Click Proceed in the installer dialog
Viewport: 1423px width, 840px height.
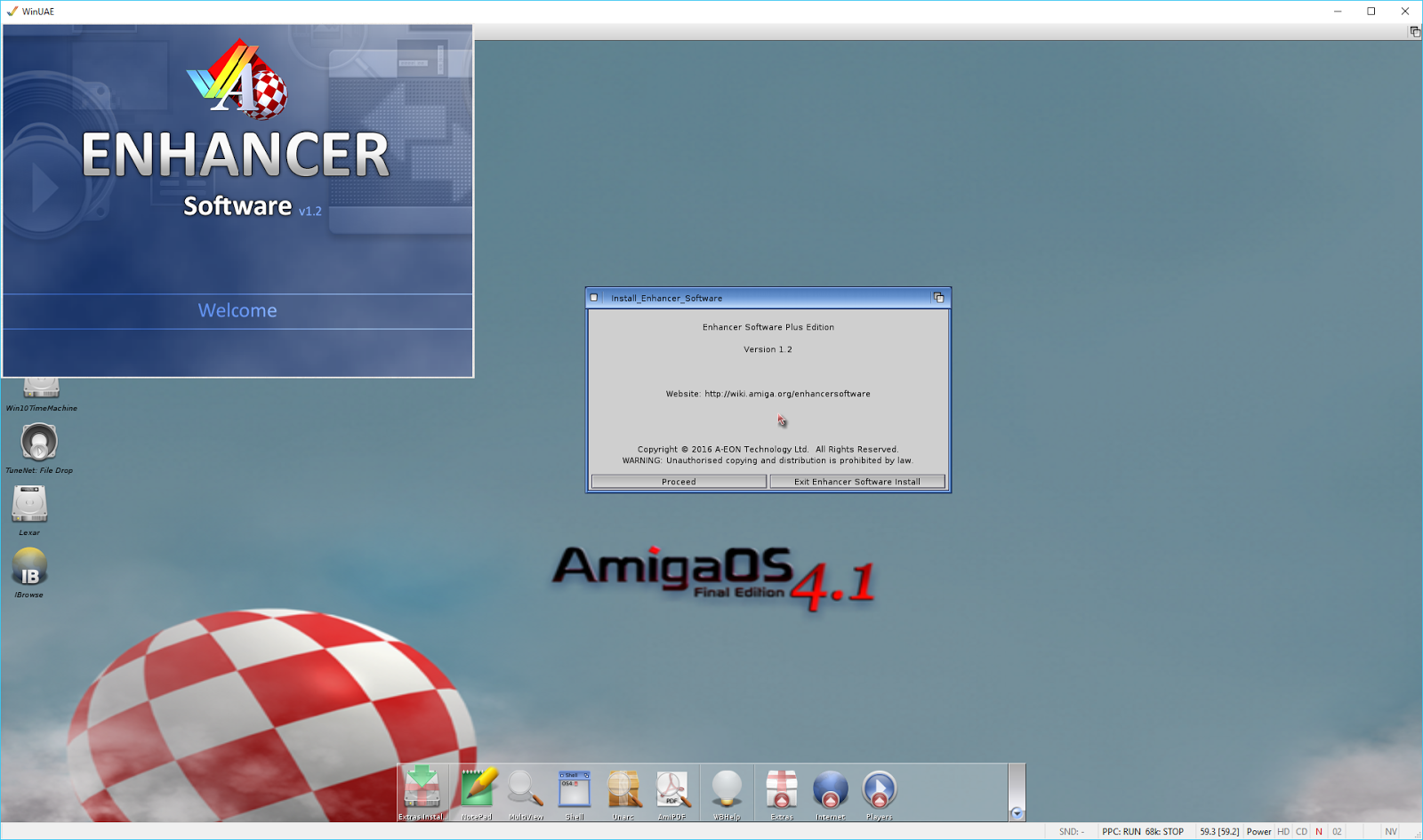(x=679, y=482)
